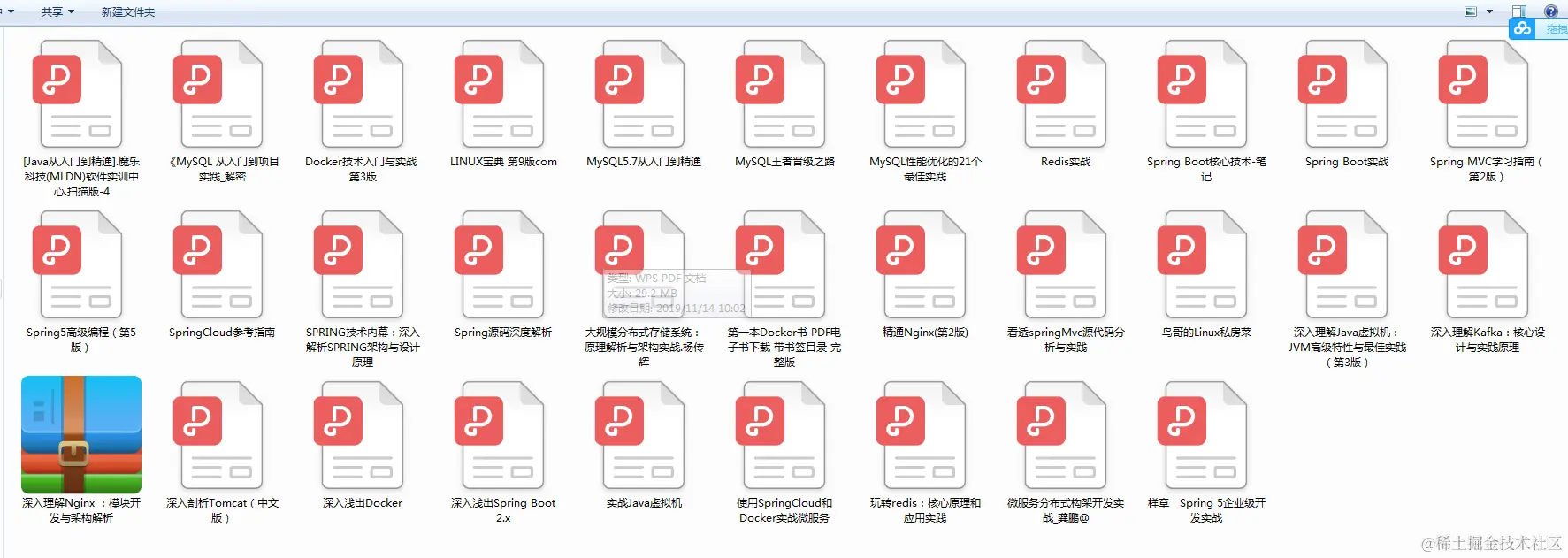1568x558 pixels.
Task: Select the Docker技术入门与实战 第3版 PDF icon
Action: tap(358, 94)
